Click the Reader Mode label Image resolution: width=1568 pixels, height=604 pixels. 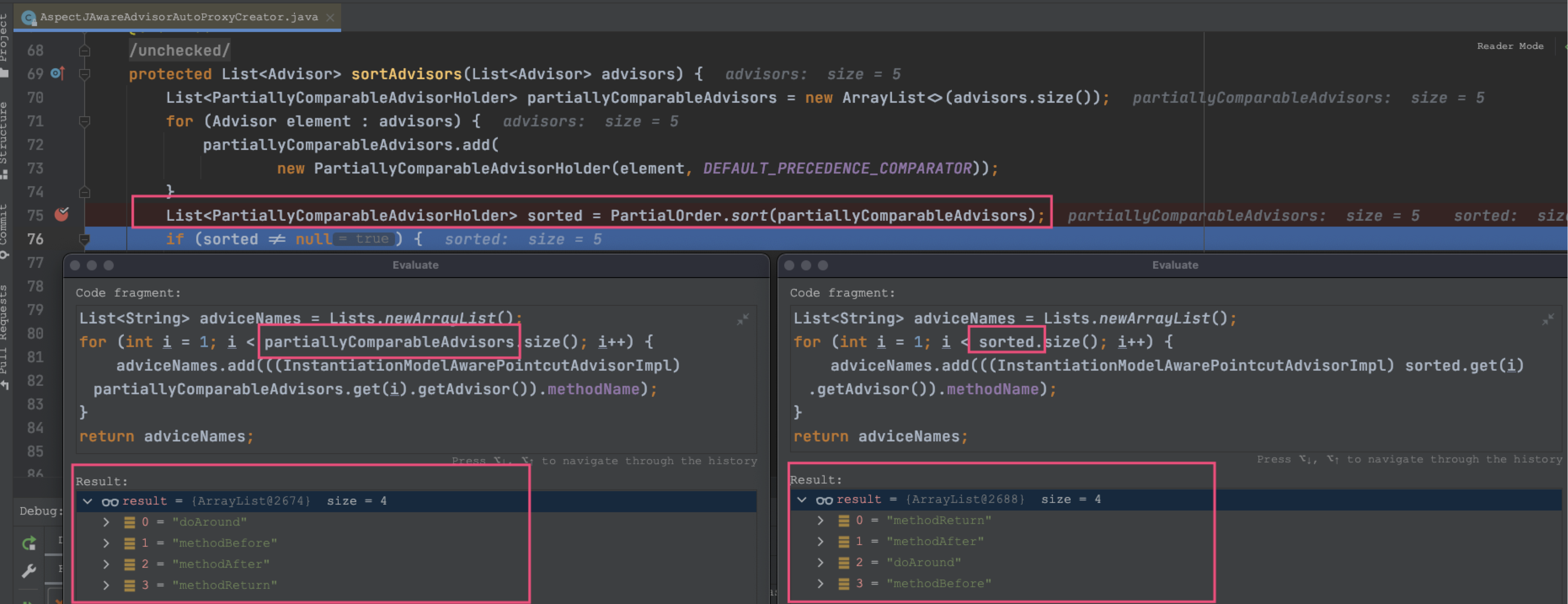click(1509, 46)
